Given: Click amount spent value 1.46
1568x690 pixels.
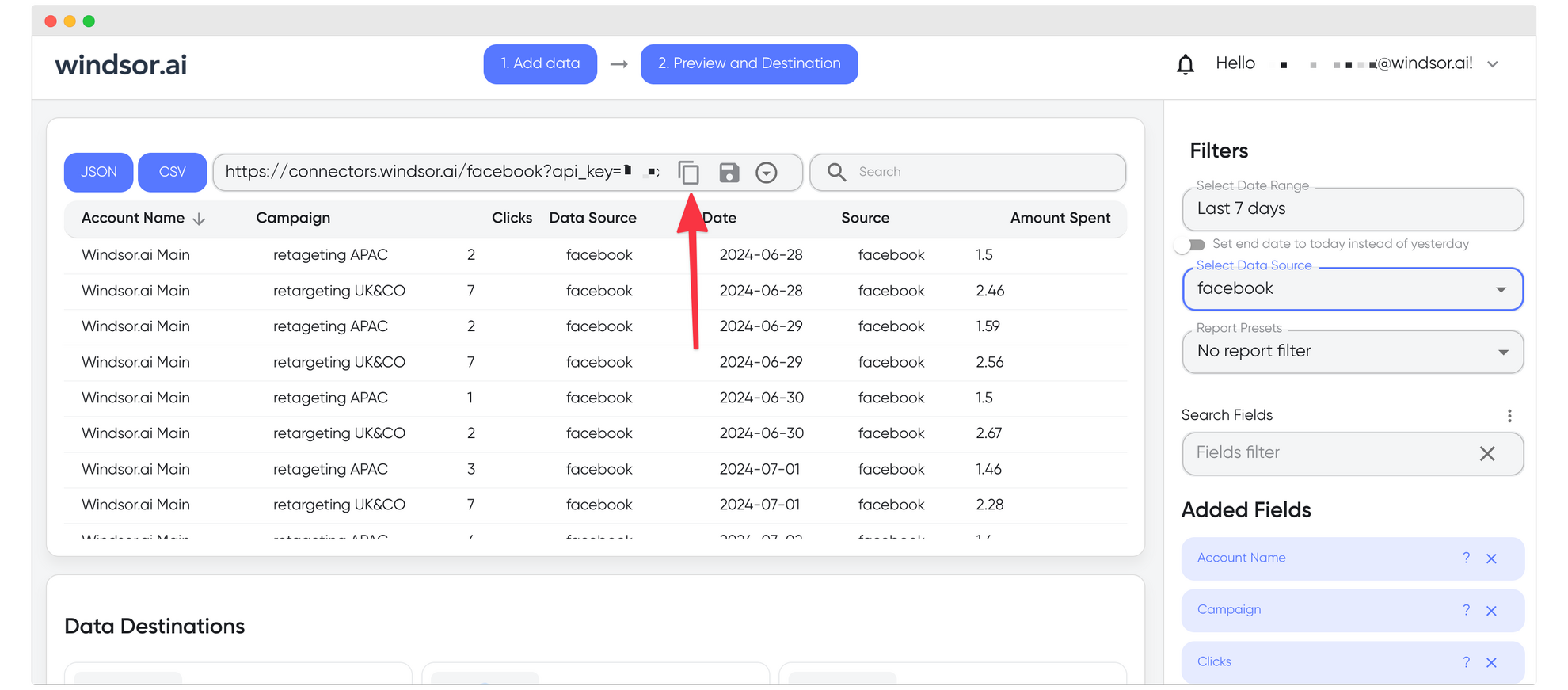Looking at the screenshot, I should (988, 469).
